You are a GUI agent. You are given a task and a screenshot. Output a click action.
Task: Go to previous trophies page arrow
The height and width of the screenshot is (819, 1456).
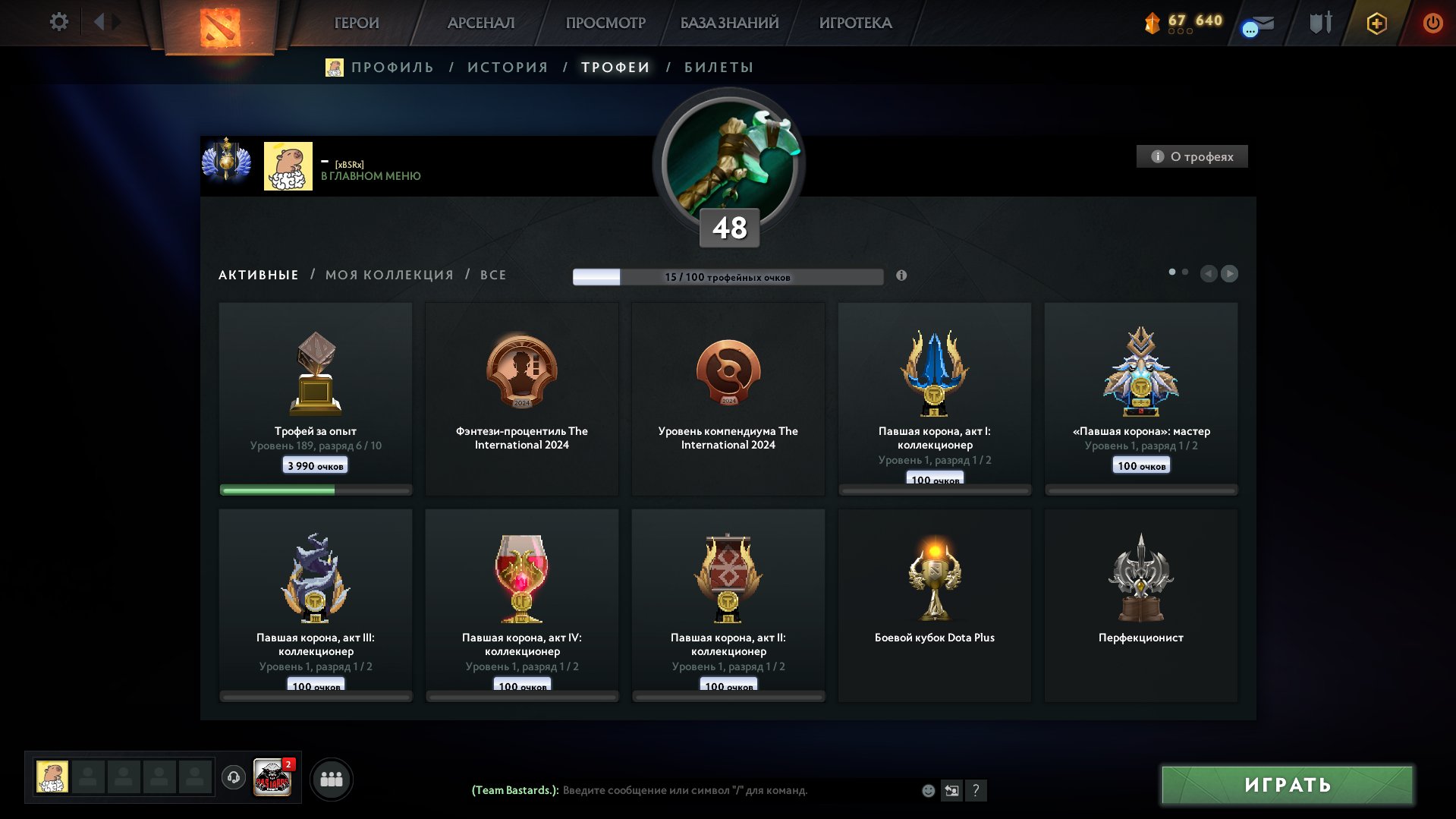click(x=1209, y=273)
